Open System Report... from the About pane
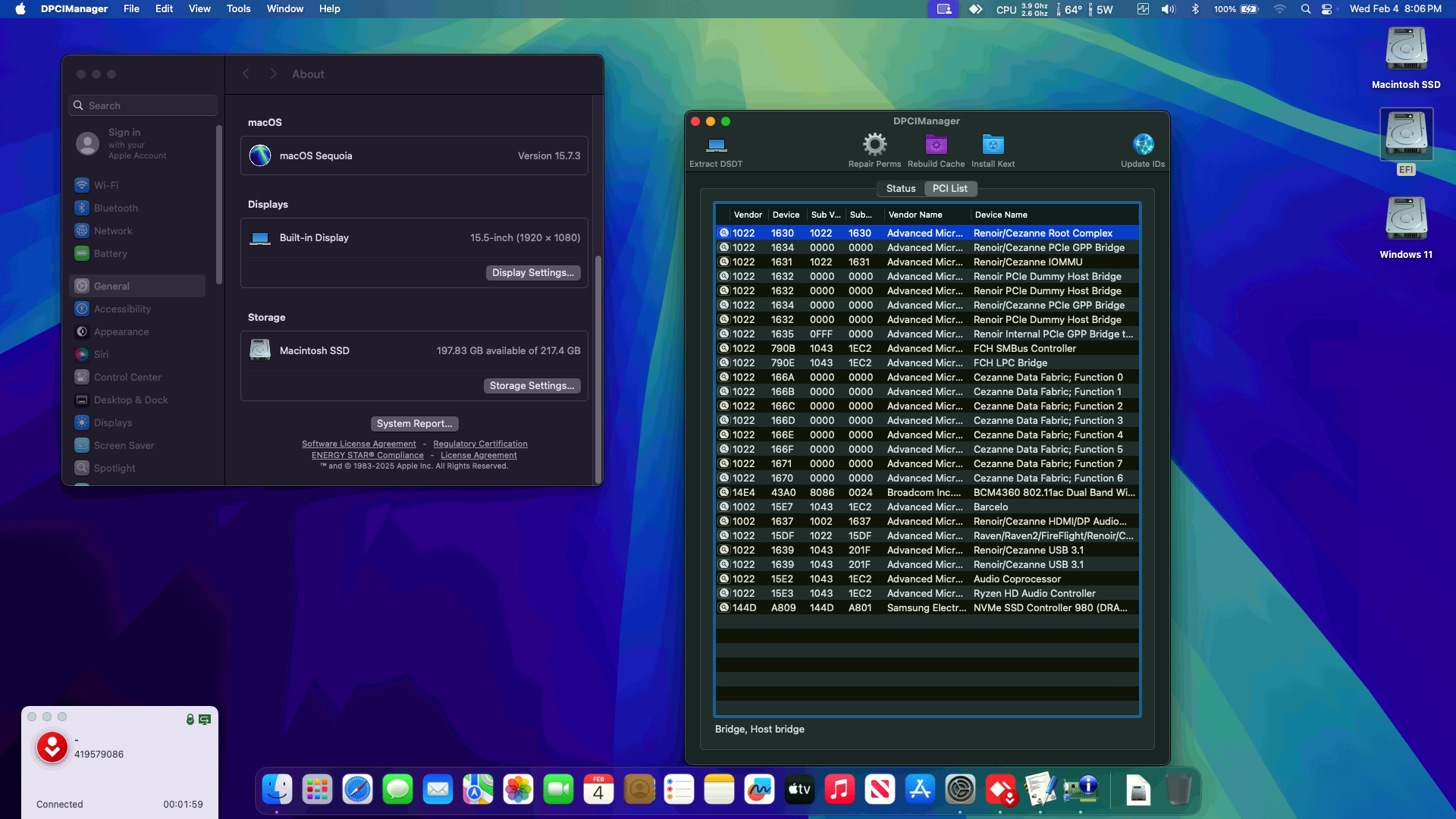1456x819 pixels. [414, 424]
